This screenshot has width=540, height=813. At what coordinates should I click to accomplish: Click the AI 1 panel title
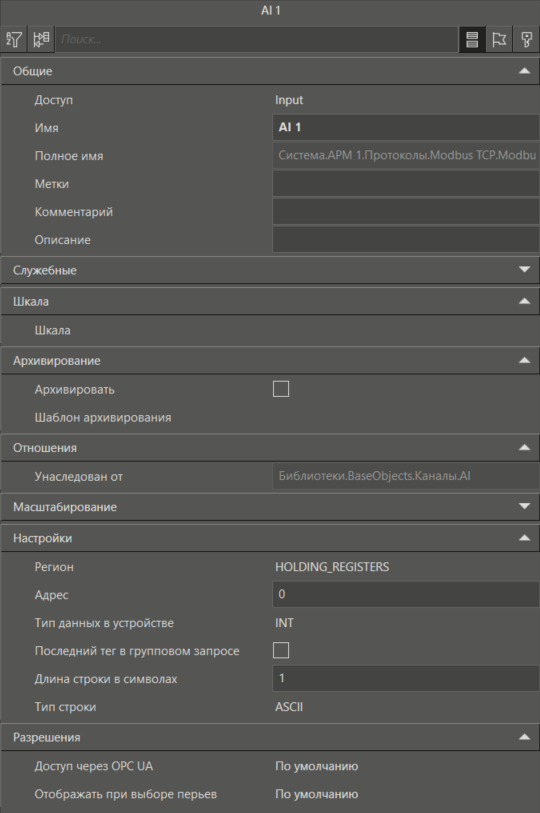point(270,10)
